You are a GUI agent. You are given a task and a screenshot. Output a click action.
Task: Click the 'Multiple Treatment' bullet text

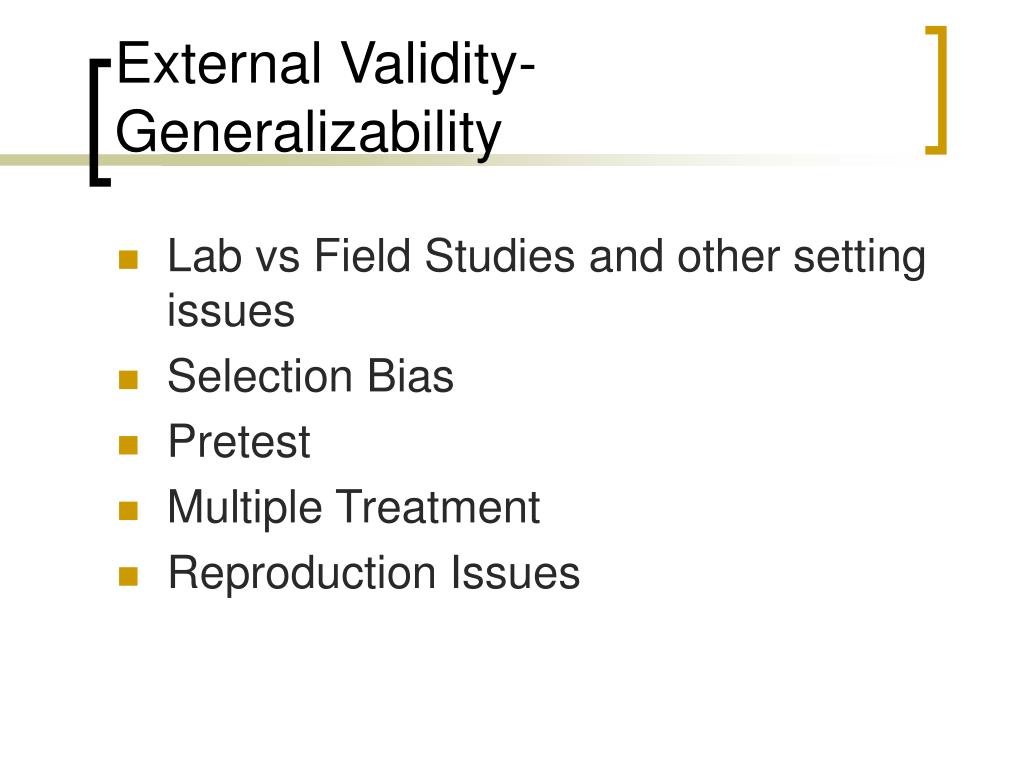(x=354, y=507)
